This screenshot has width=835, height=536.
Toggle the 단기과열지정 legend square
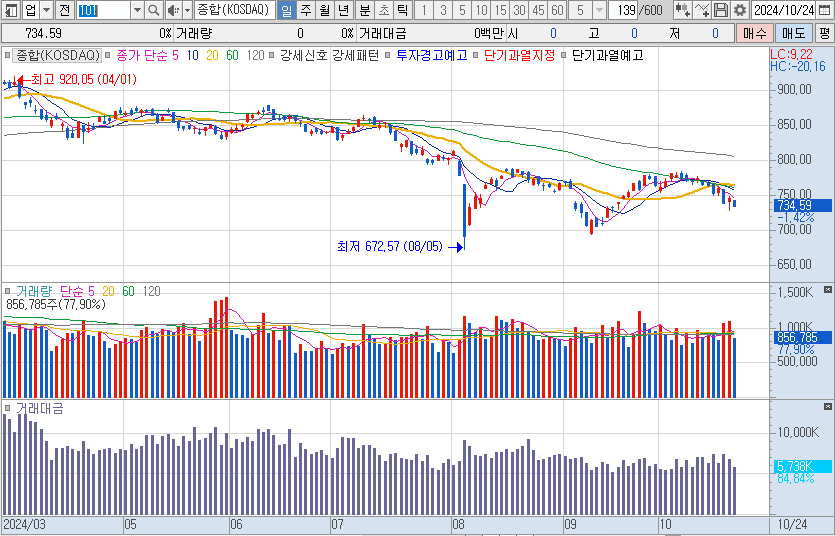click(476, 55)
